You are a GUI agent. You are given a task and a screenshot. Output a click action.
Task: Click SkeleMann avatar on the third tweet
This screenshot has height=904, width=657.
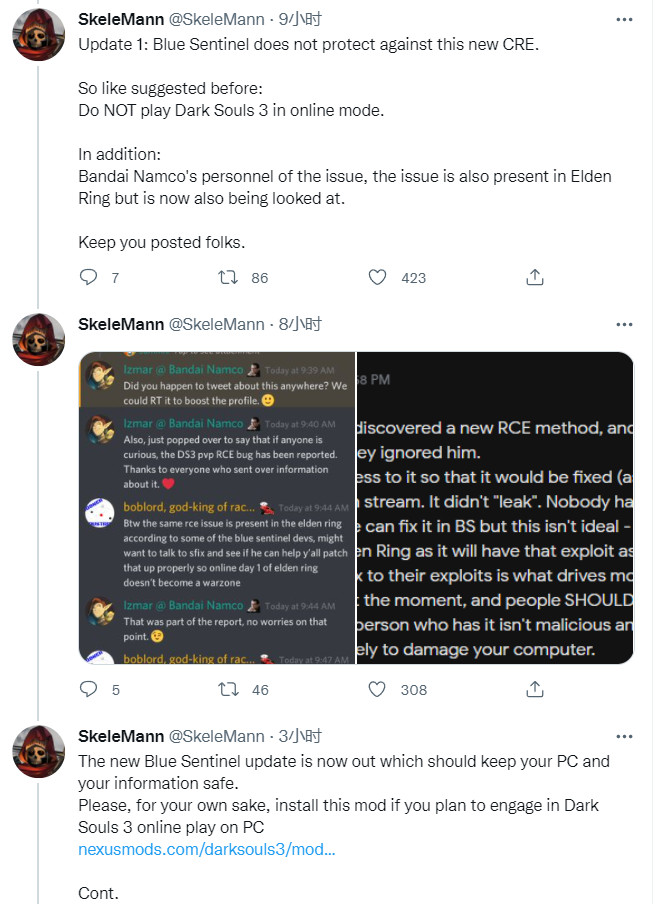38,752
